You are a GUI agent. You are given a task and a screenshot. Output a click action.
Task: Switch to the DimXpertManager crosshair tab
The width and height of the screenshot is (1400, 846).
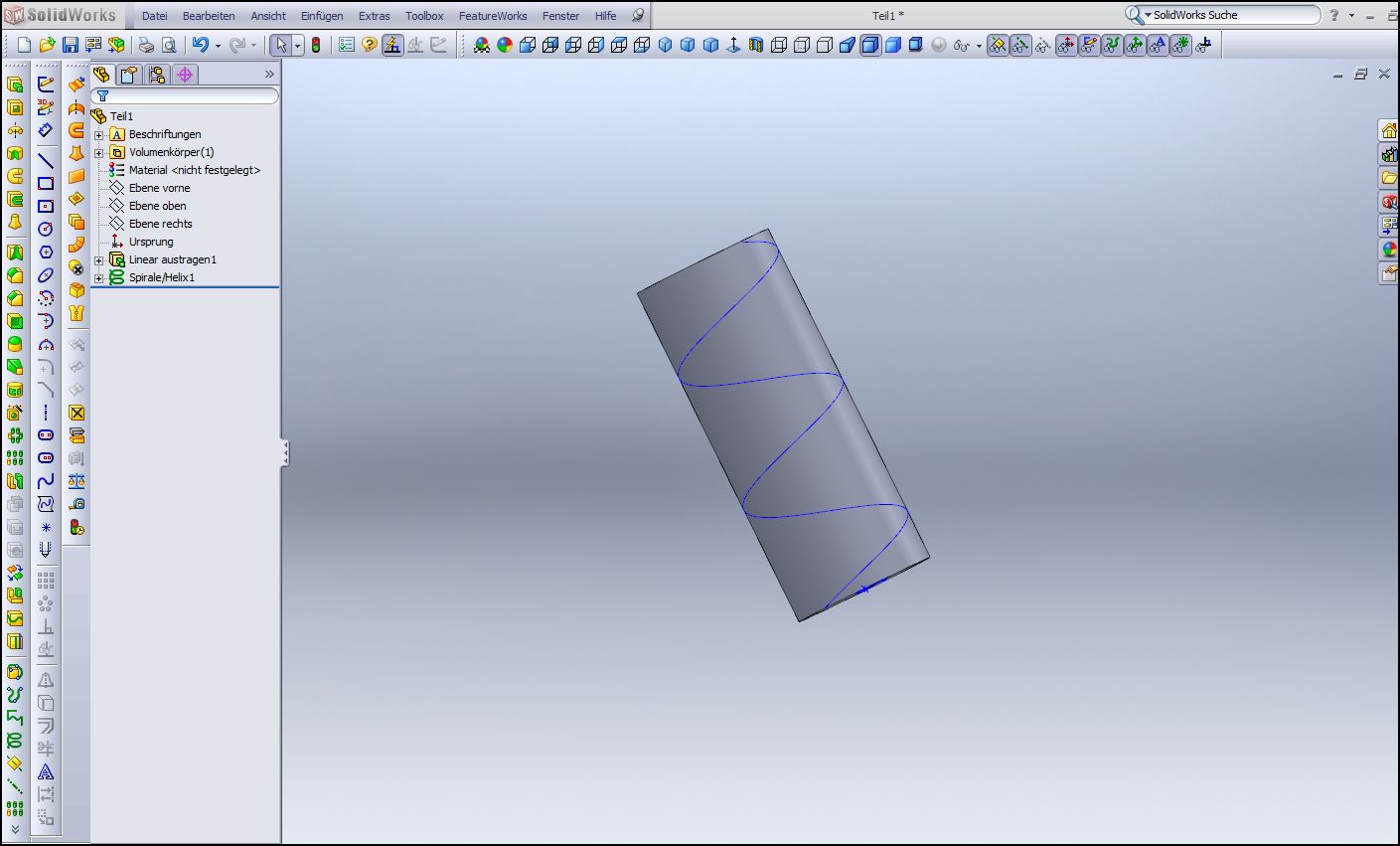[185, 75]
